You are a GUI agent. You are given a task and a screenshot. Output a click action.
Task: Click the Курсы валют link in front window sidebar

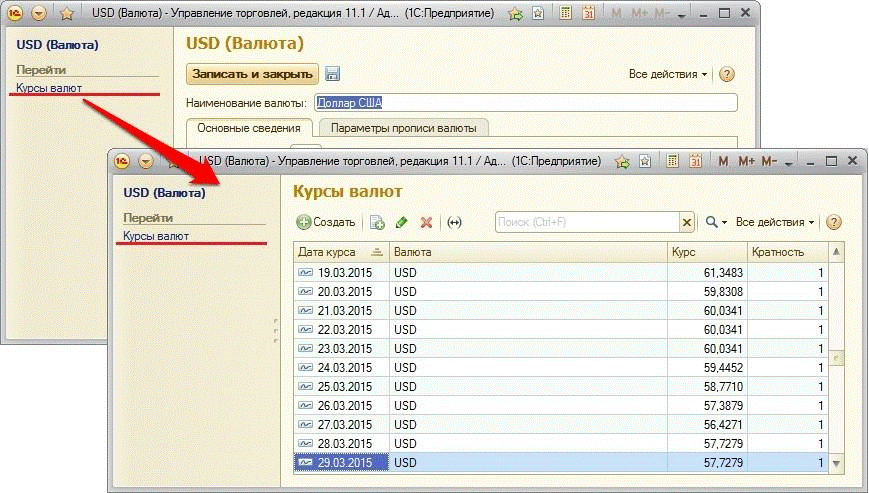coord(156,236)
